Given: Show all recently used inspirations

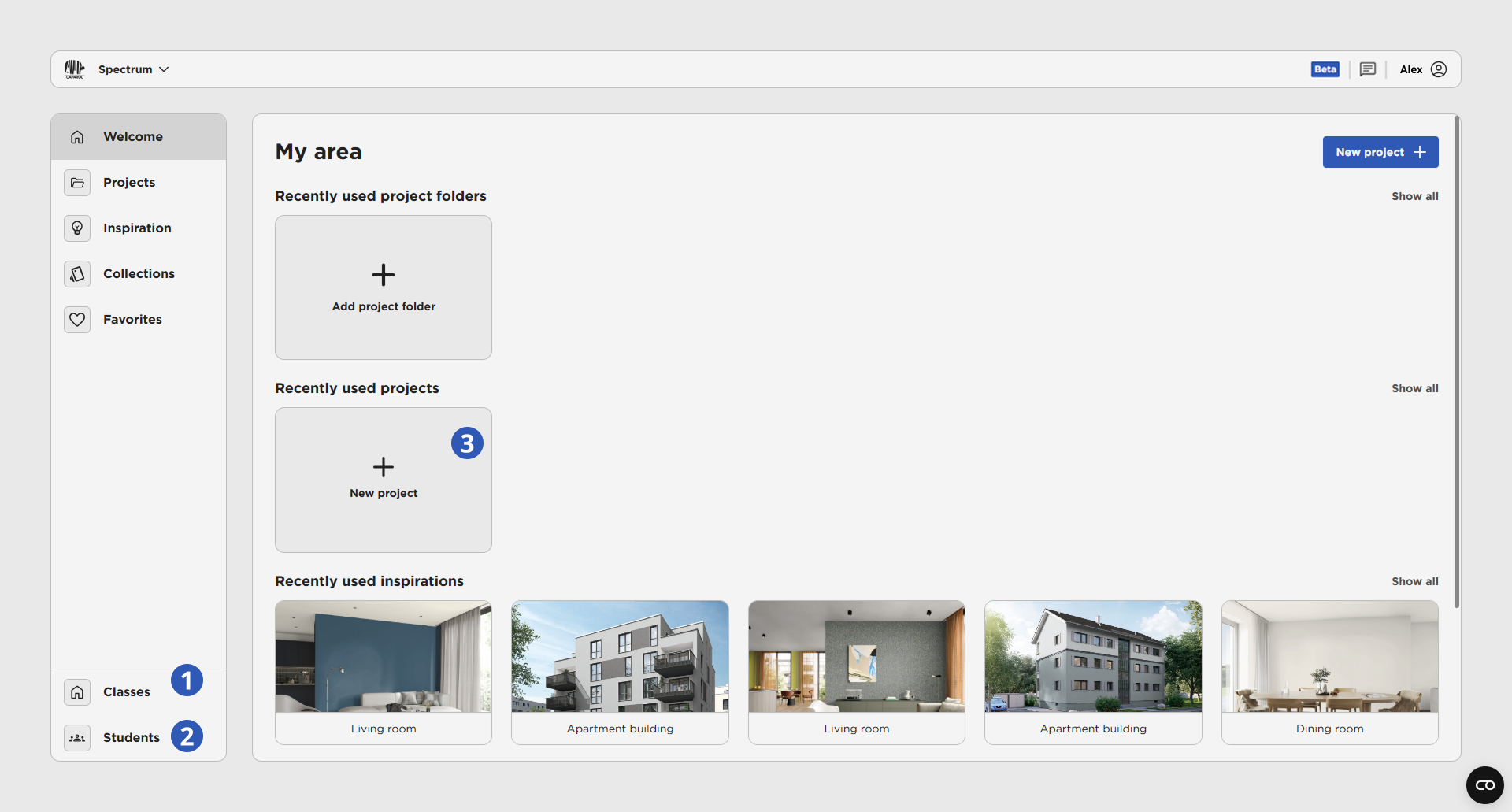Looking at the screenshot, I should pos(1414,581).
